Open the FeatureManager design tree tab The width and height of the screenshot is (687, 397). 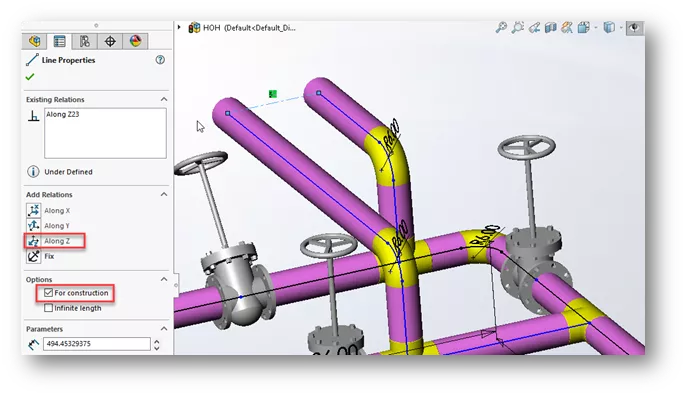[35, 41]
